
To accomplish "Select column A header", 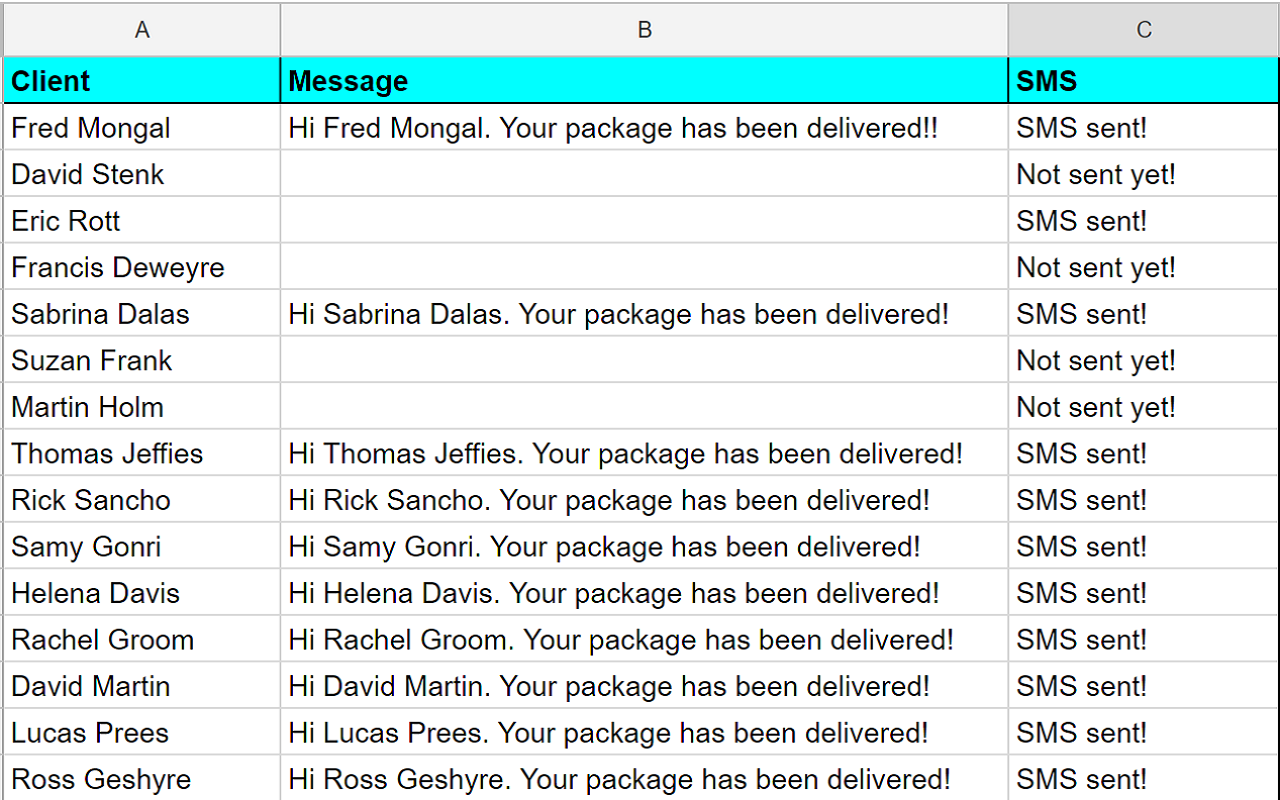I will point(142,30).
